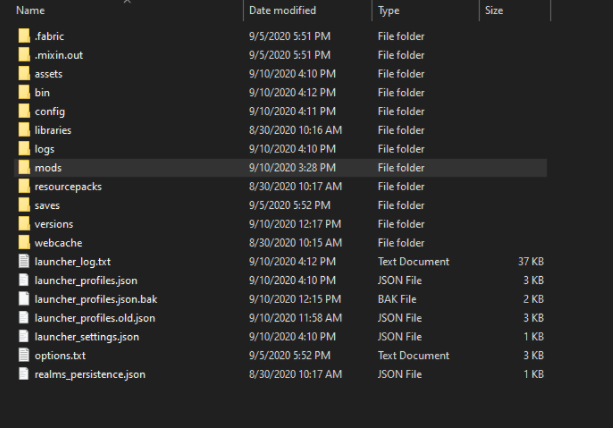613x428 pixels.
Task: Click the 'bin' folder name
Action: [x=42, y=93]
